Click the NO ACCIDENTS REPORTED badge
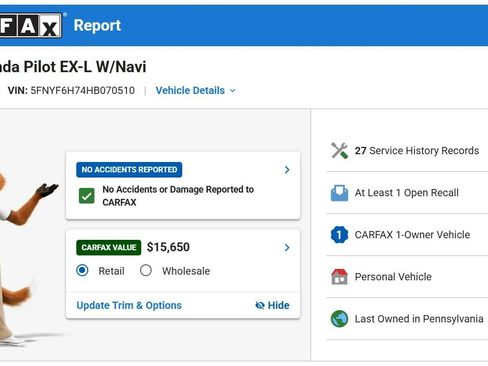Image resolution: width=488 pixels, height=366 pixels. (129, 170)
